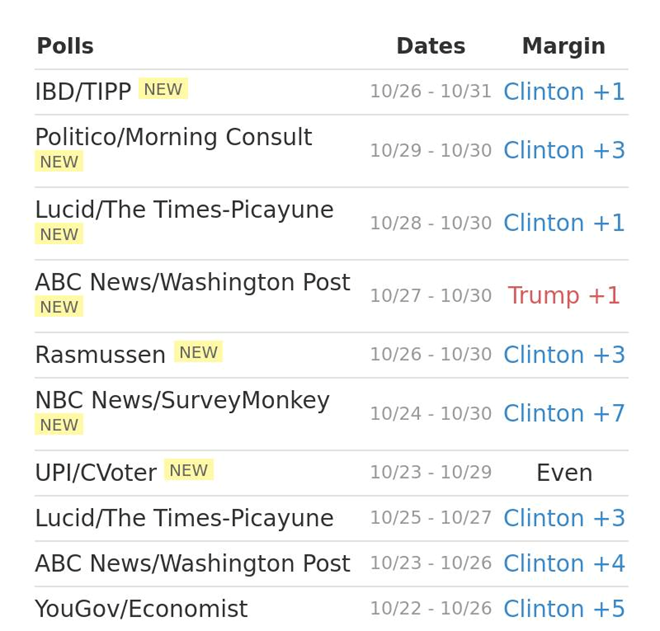Open the YouGov/Economist poll entry
The height and width of the screenshot is (631, 660).
click(141, 609)
